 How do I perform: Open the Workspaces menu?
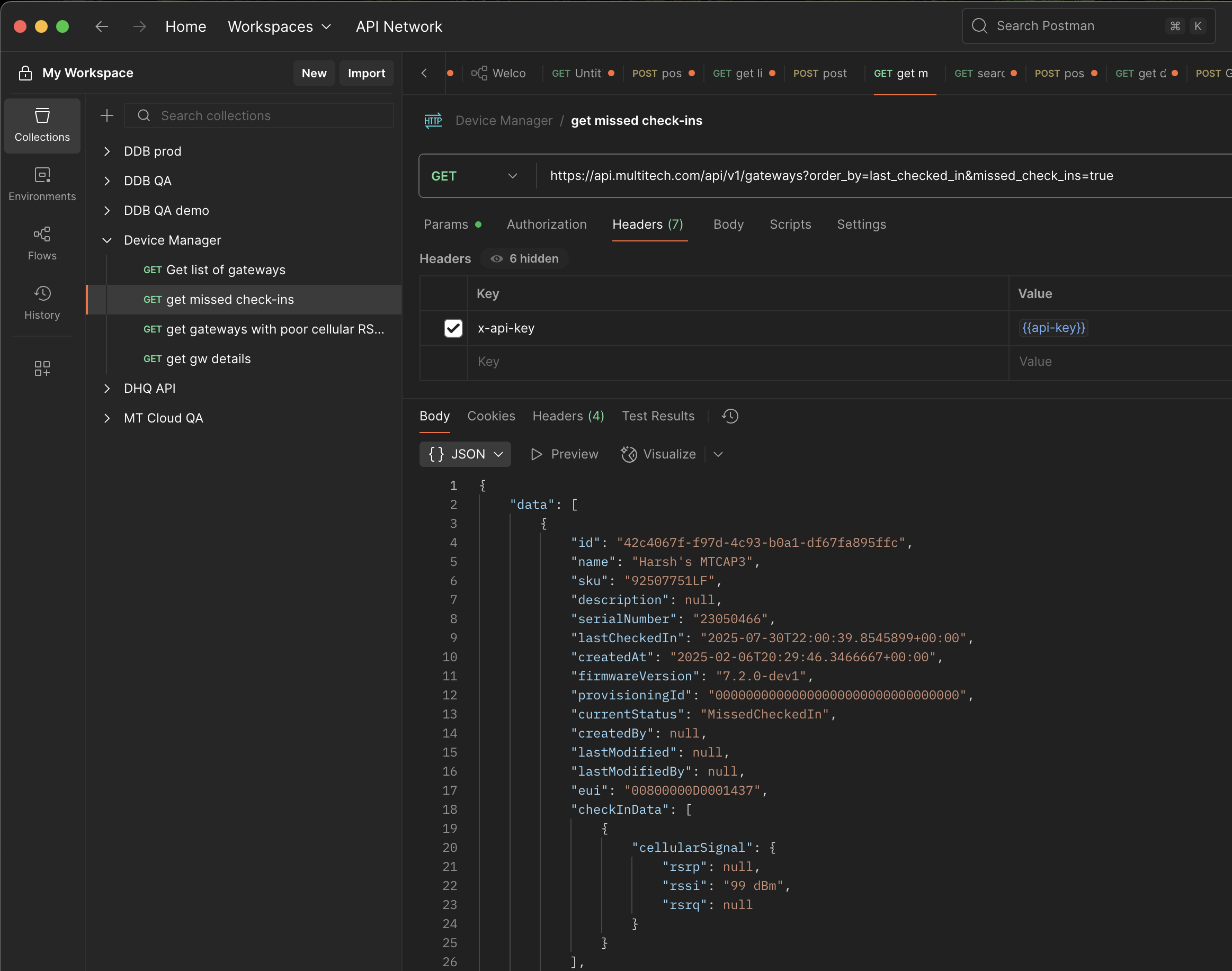[279, 26]
